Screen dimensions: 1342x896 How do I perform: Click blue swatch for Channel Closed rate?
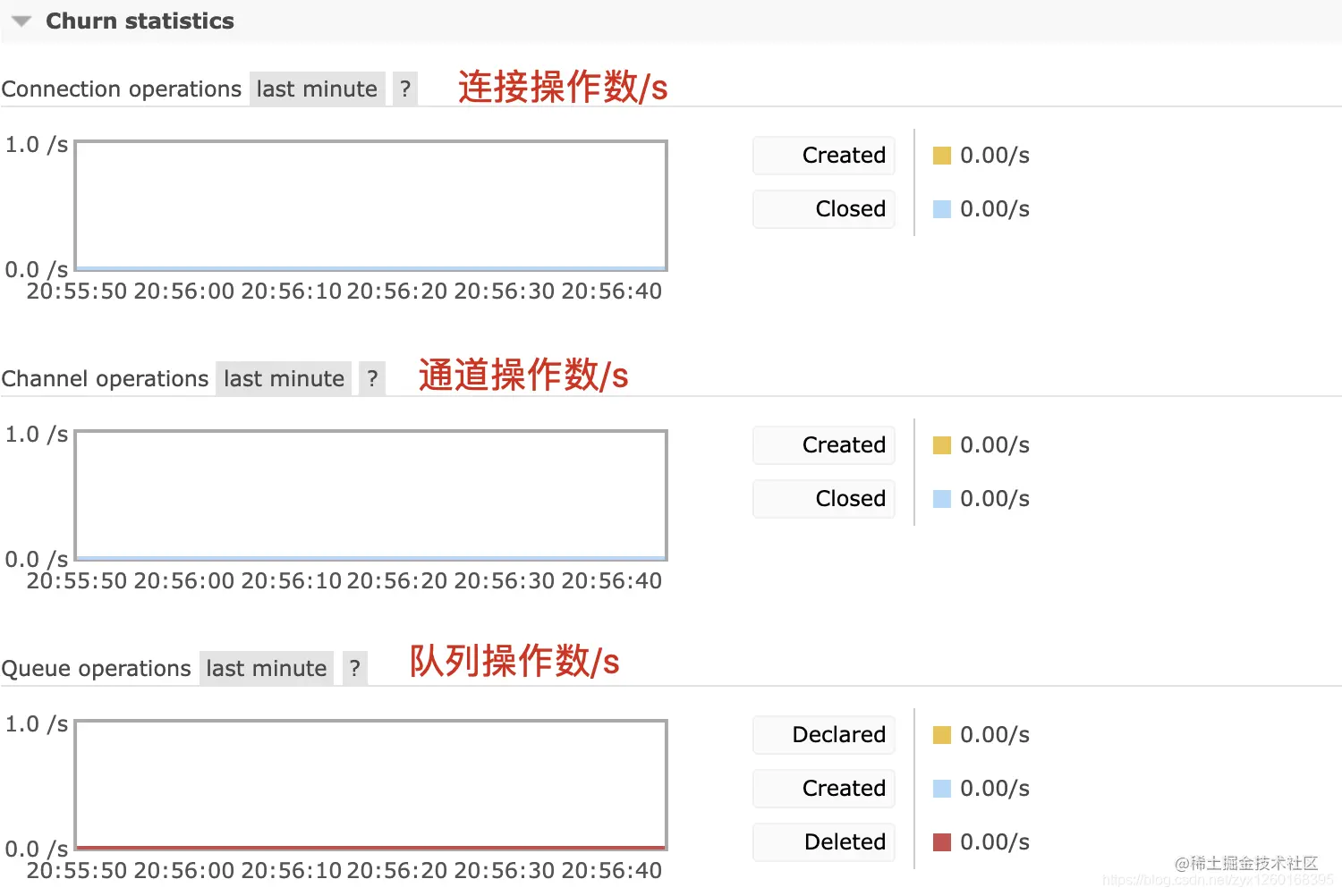[941, 499]
